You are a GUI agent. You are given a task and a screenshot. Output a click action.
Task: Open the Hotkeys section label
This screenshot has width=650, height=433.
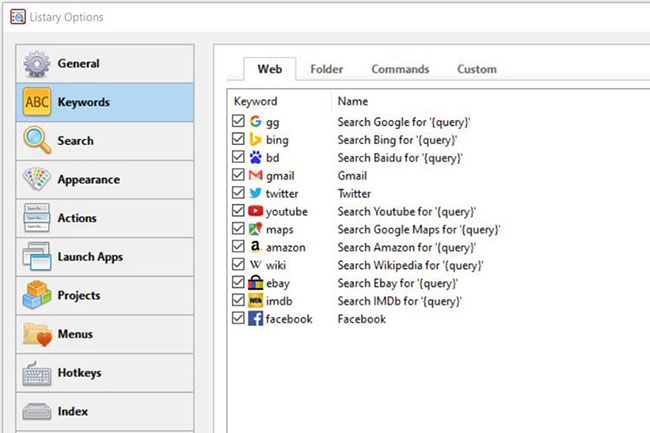80,373
